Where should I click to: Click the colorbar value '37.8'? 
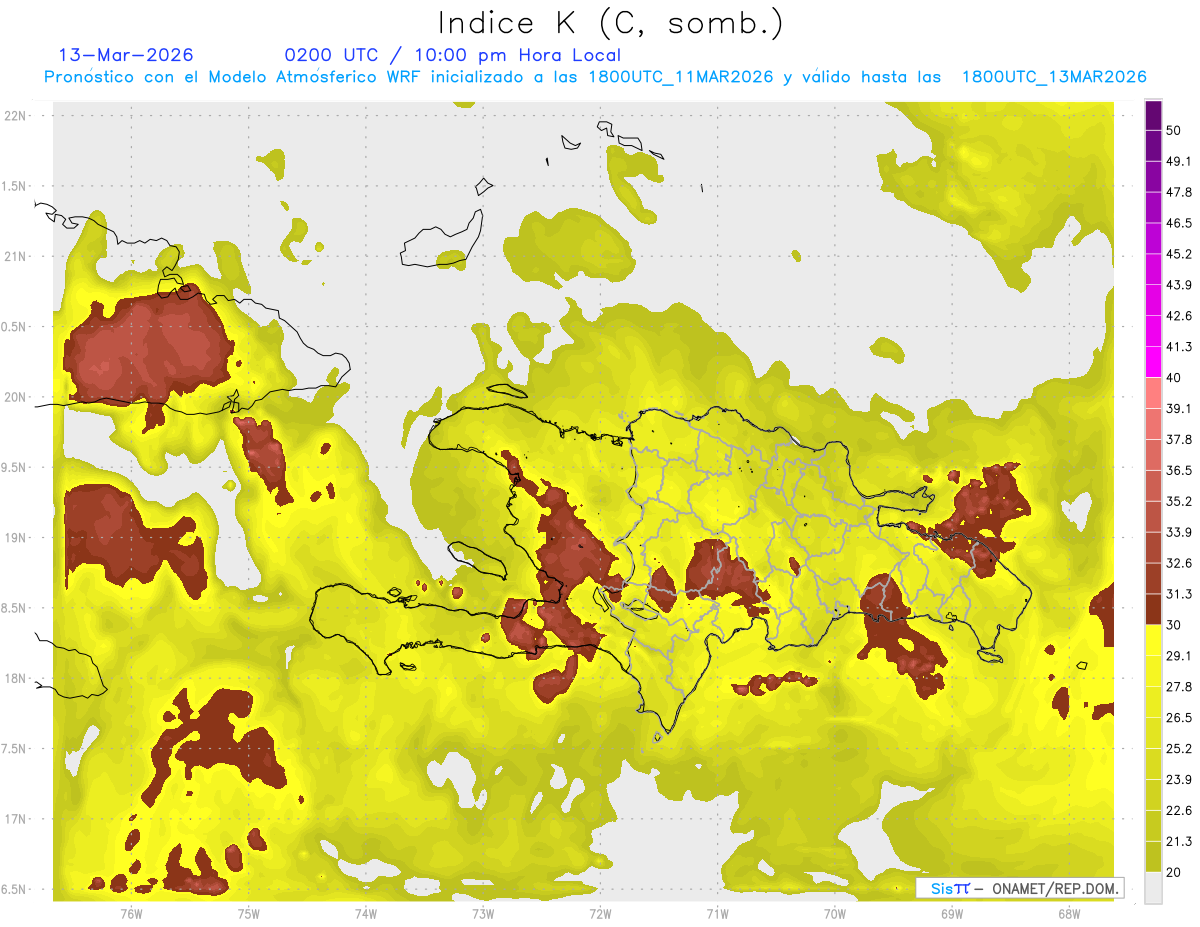pos(1179,439)
